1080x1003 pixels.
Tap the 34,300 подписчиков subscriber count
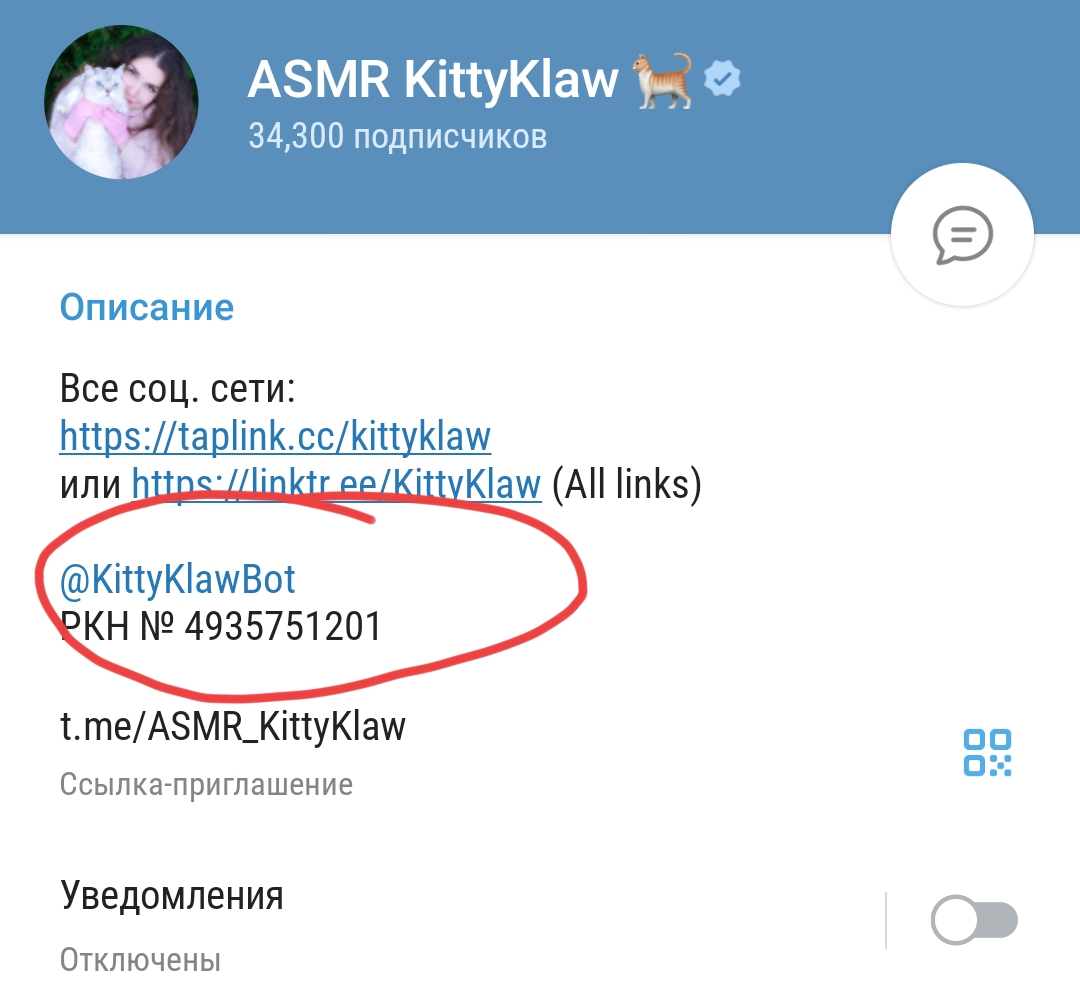(397, 136)
